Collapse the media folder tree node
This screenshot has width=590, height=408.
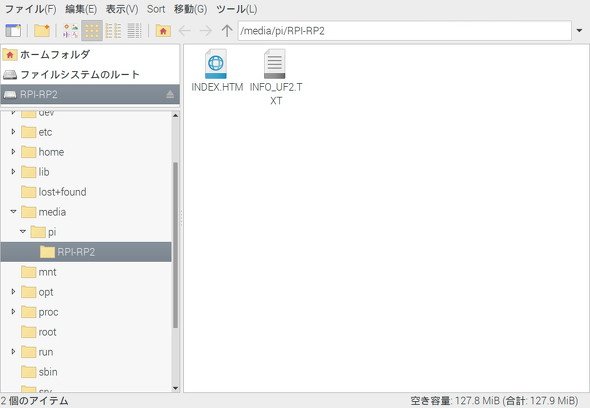(14, 212)
